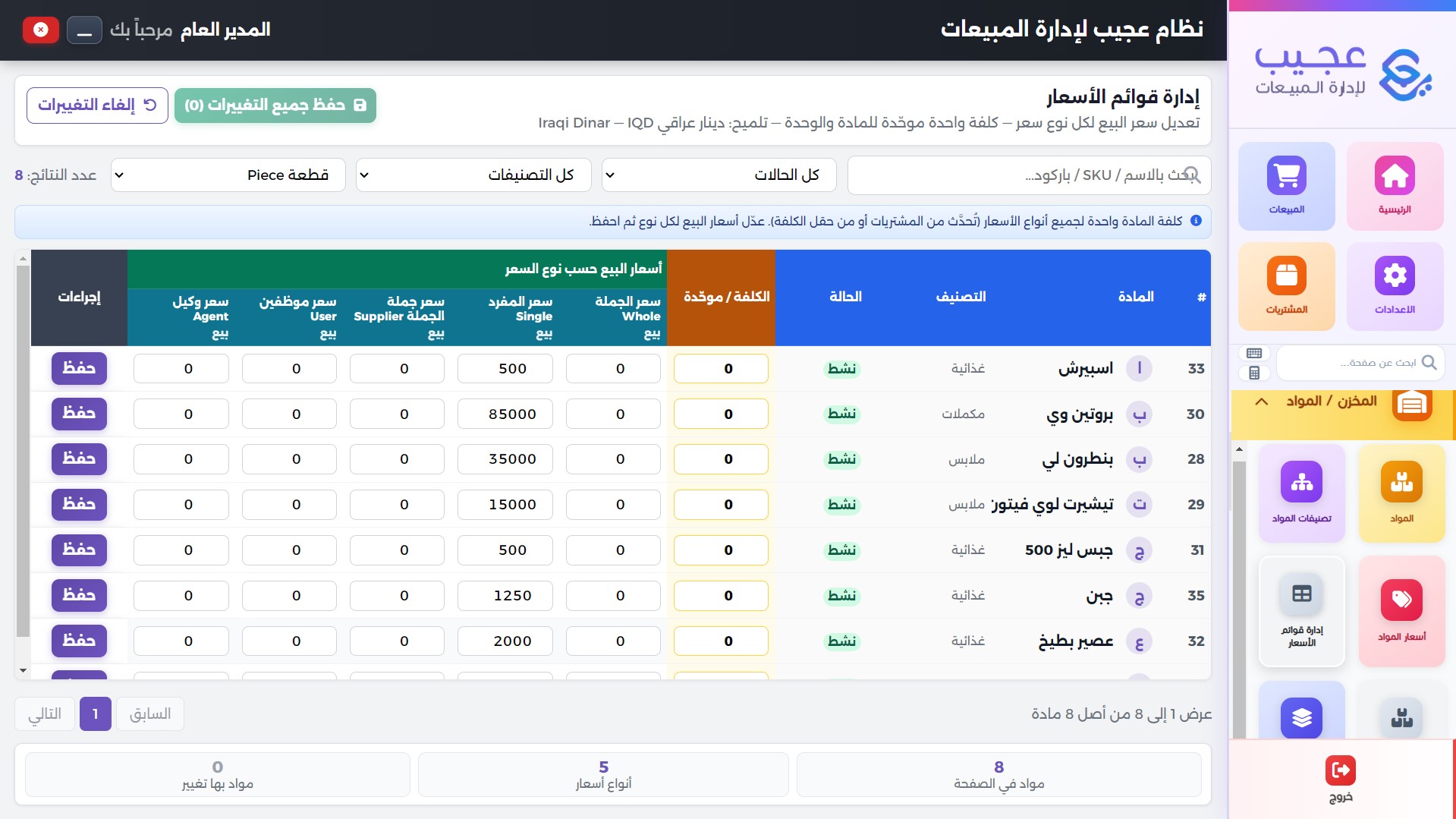Viewport: 1456px width, 819px height.
Task: Click the نشط status badge of جبن
Action: (842, 595)
